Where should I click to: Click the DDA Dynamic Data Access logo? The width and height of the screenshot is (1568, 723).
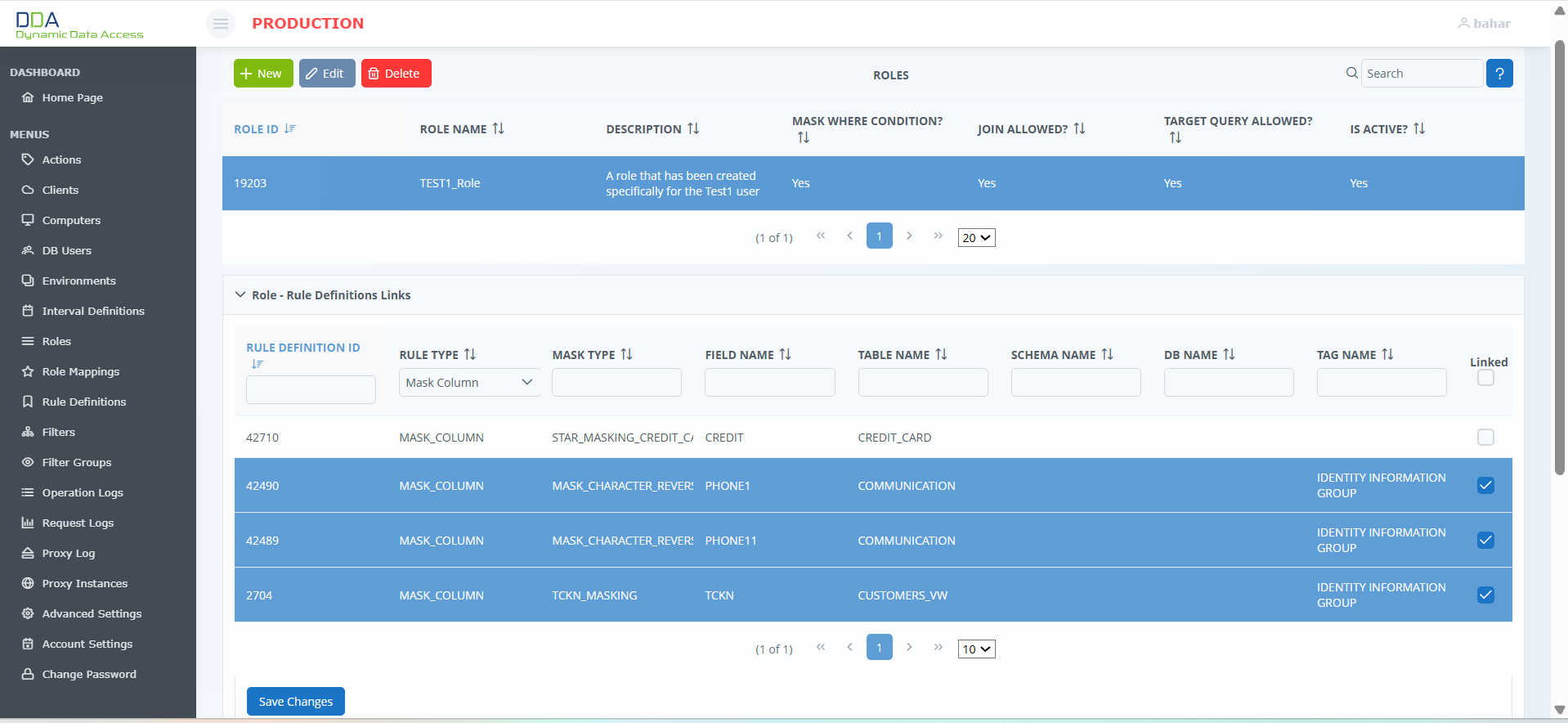pos(79,25)
